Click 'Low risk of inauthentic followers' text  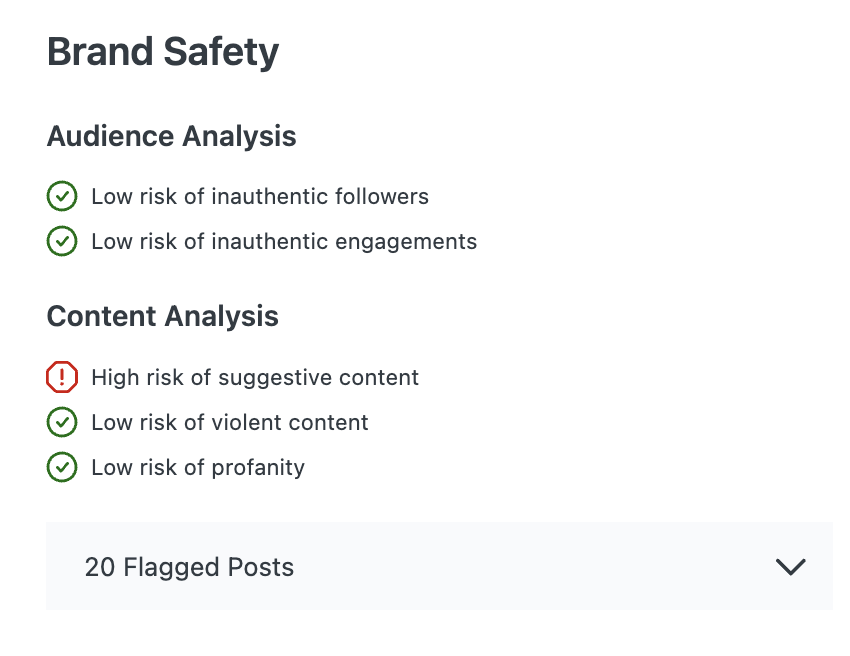[x=260, y=197]
